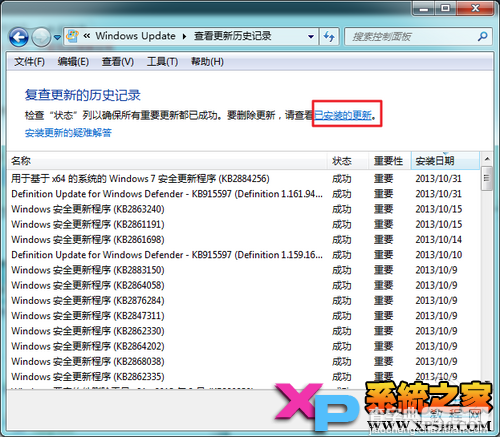Click the refresh button beside address bar
The height and width of the screenshot is (437, 500).
(329, 36)
